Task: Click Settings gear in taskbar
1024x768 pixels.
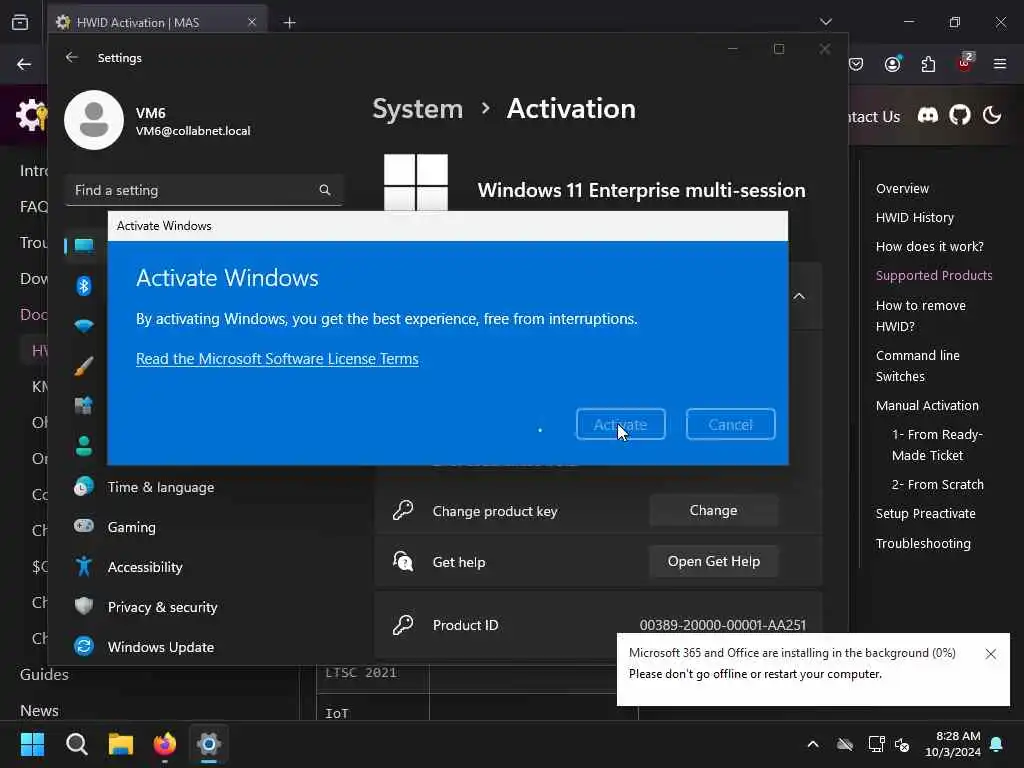Action: [x=209, y=744]
